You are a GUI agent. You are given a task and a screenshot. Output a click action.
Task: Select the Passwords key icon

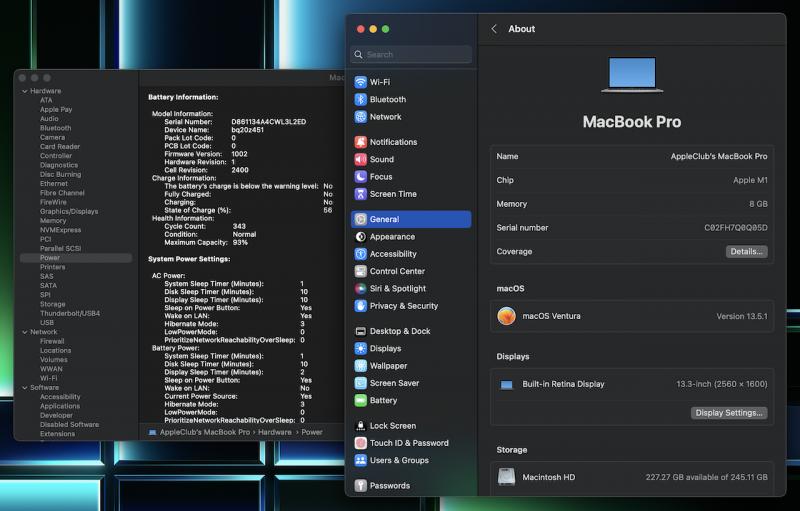pyautogui.click(x=361, y=486)
